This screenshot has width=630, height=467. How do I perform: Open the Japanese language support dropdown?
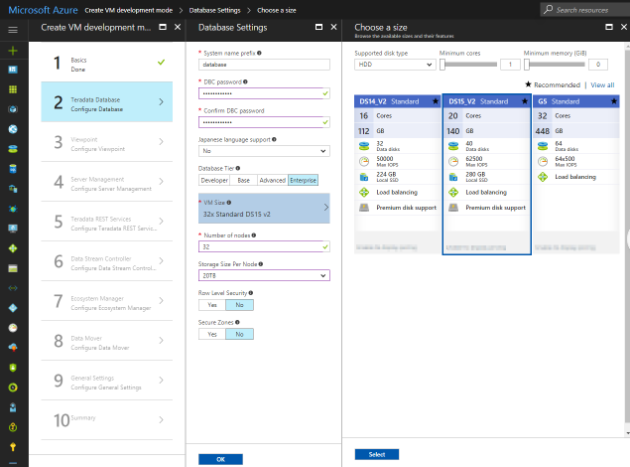tap(264, 151)
